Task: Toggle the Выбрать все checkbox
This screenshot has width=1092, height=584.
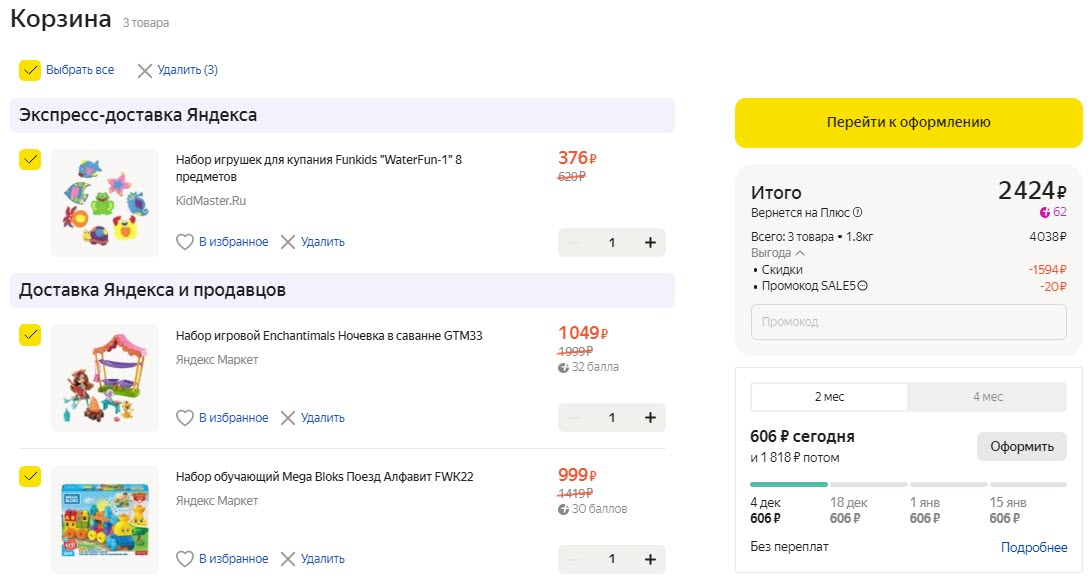Action: [x=30, y=70]
